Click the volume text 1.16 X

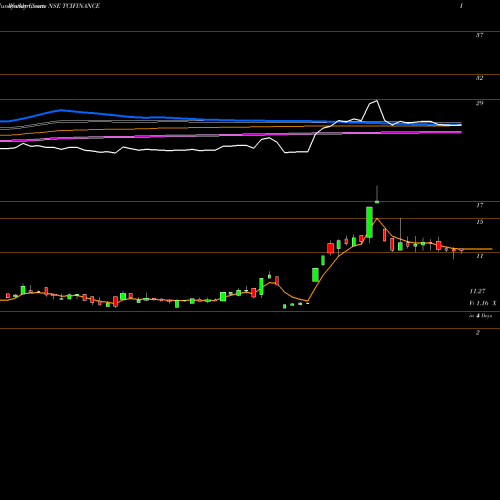pos(483,303)
